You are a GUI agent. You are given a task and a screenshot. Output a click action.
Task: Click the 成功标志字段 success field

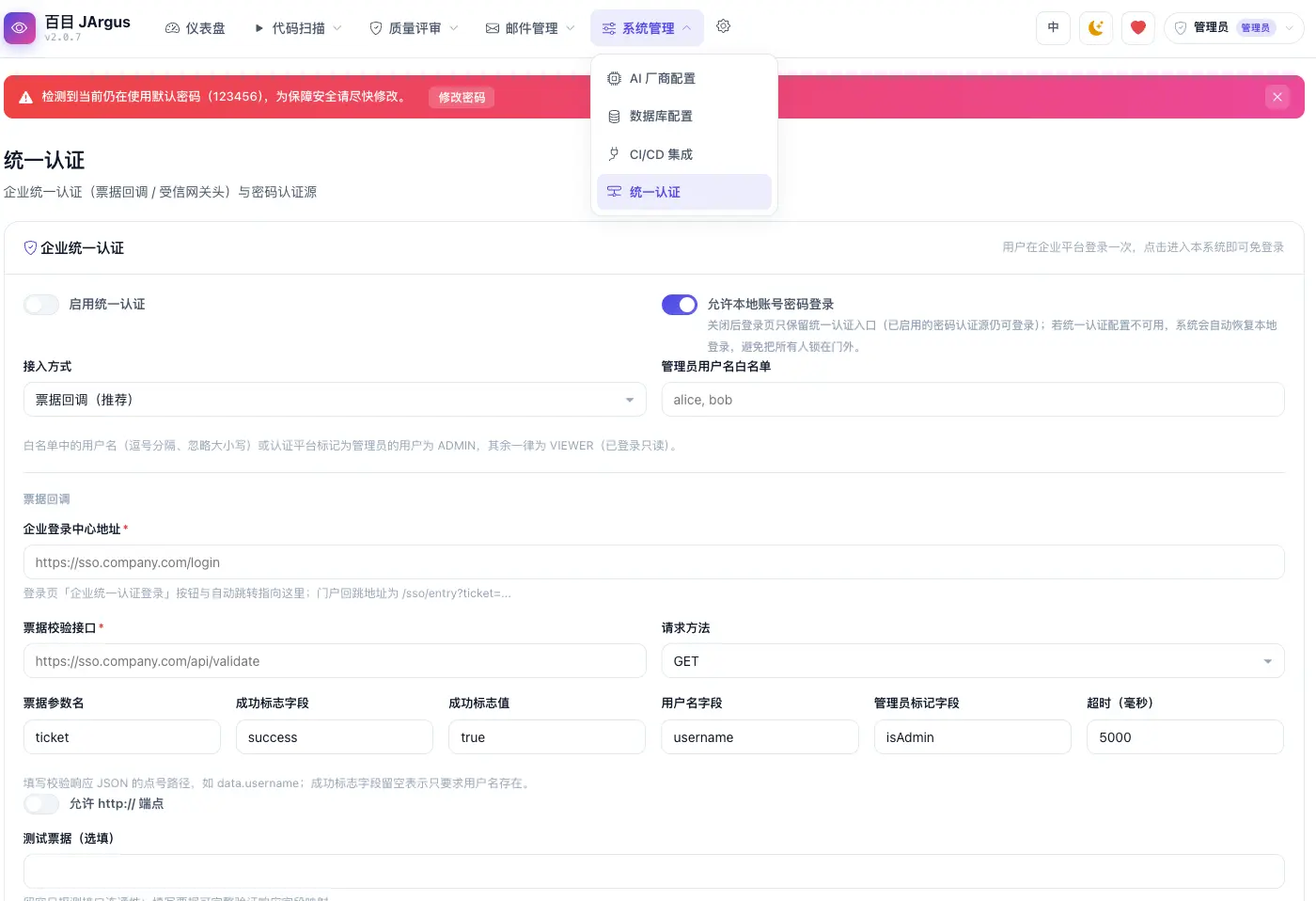(335, 737)
